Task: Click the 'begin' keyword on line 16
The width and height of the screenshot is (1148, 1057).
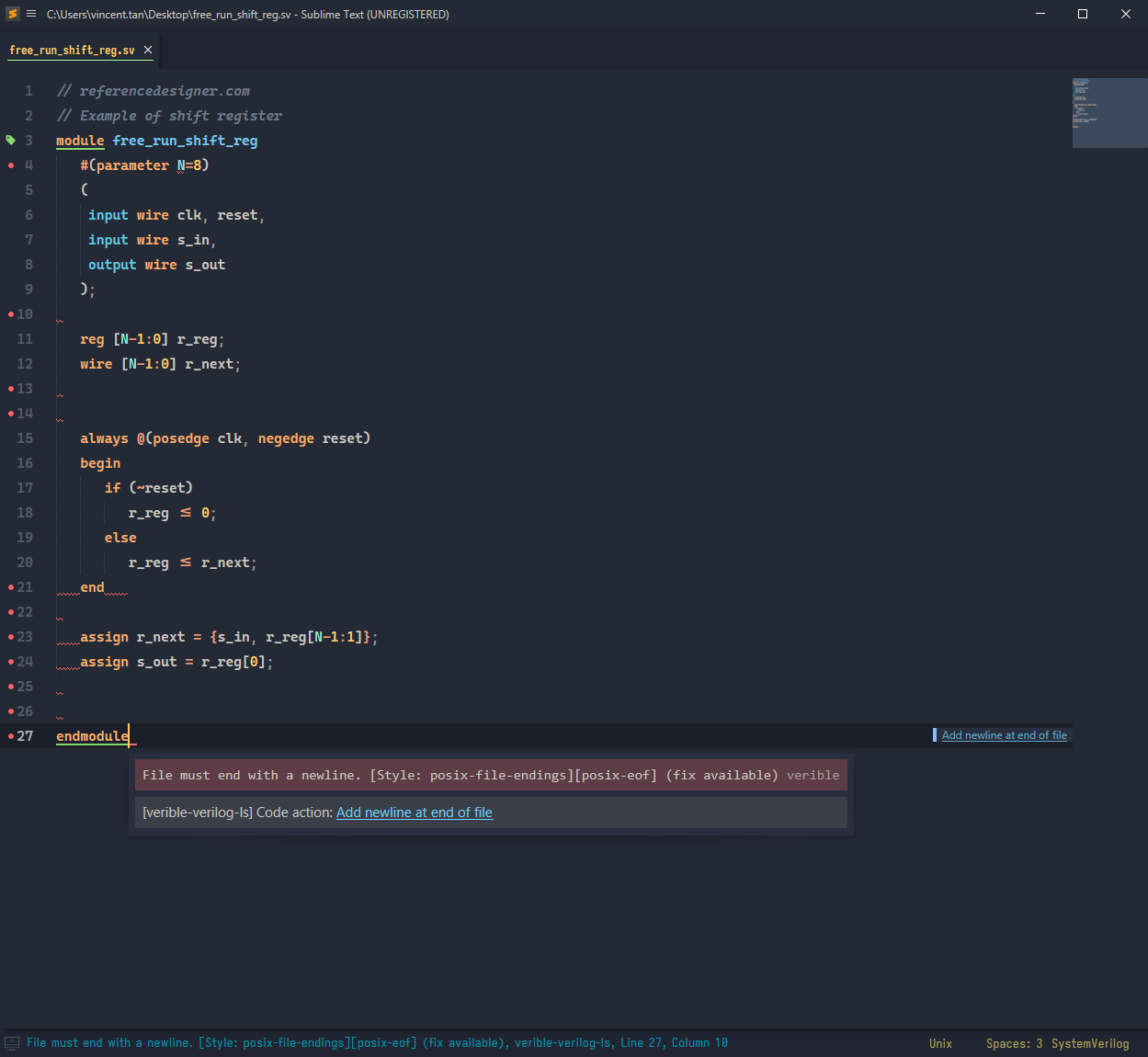Action: (x=100, y=463)
